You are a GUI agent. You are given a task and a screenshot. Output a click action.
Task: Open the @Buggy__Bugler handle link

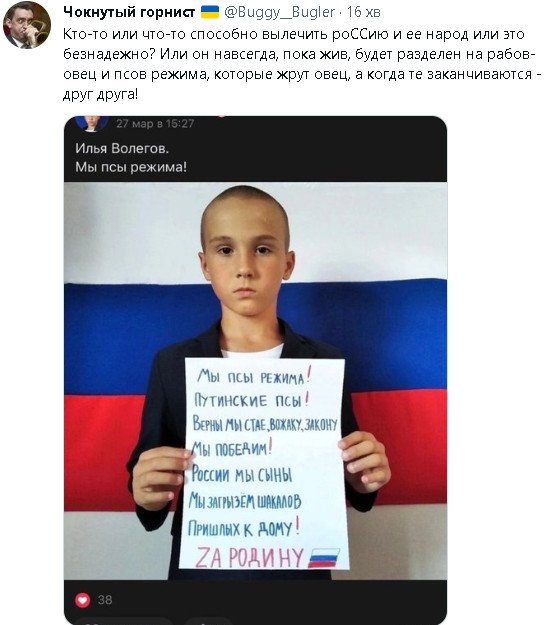tap(279, 12)
